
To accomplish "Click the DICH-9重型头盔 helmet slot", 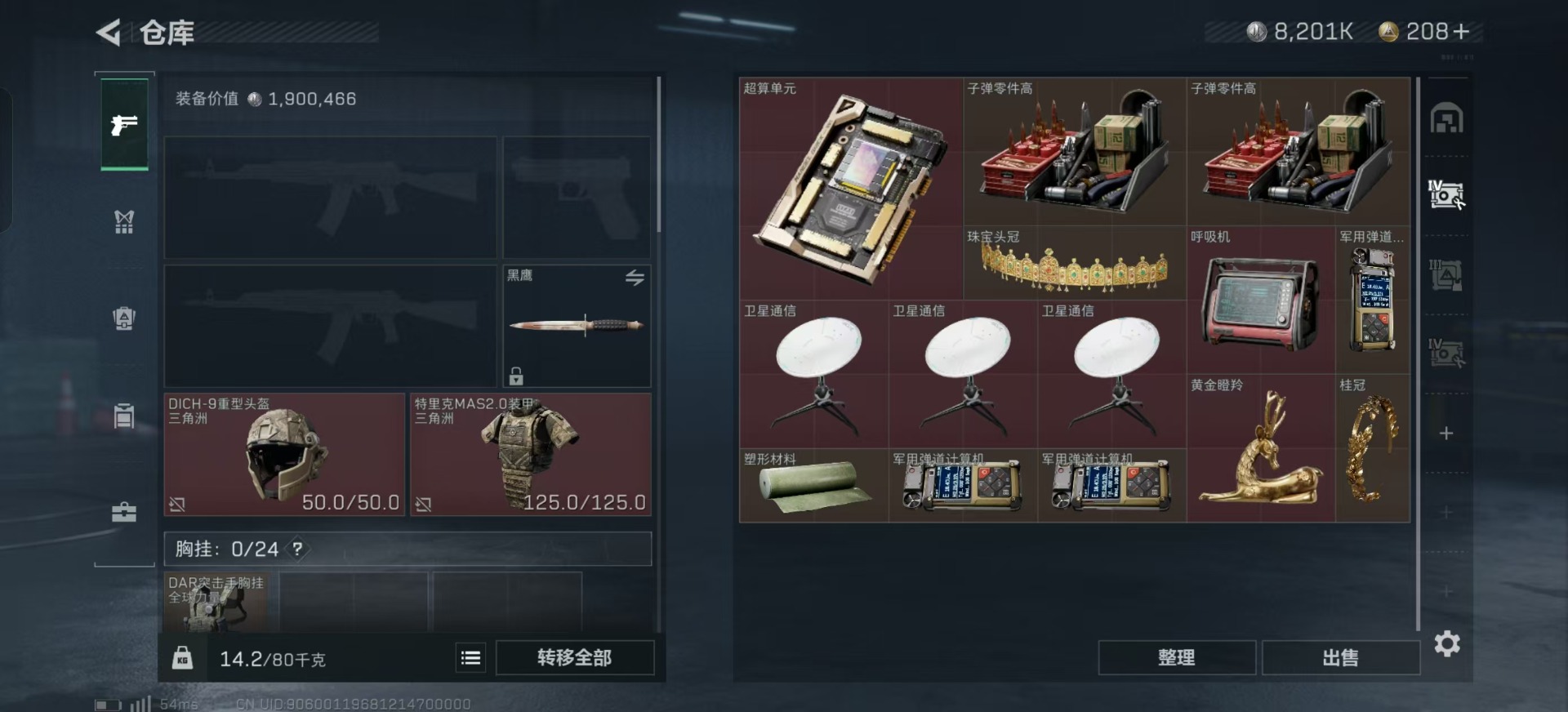I will (x=284, y=454).
